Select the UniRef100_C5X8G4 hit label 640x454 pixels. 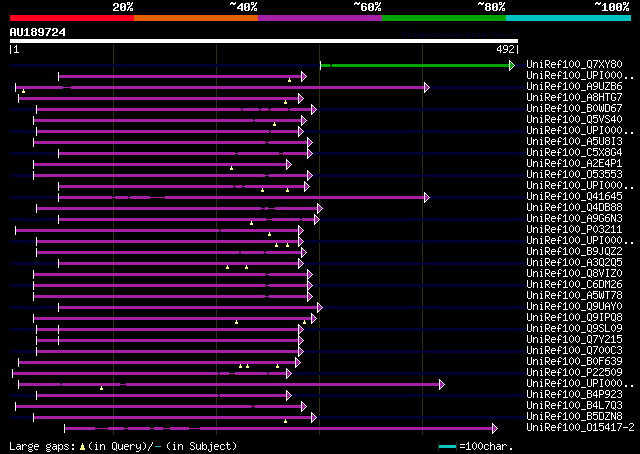(x=574, y=152)
